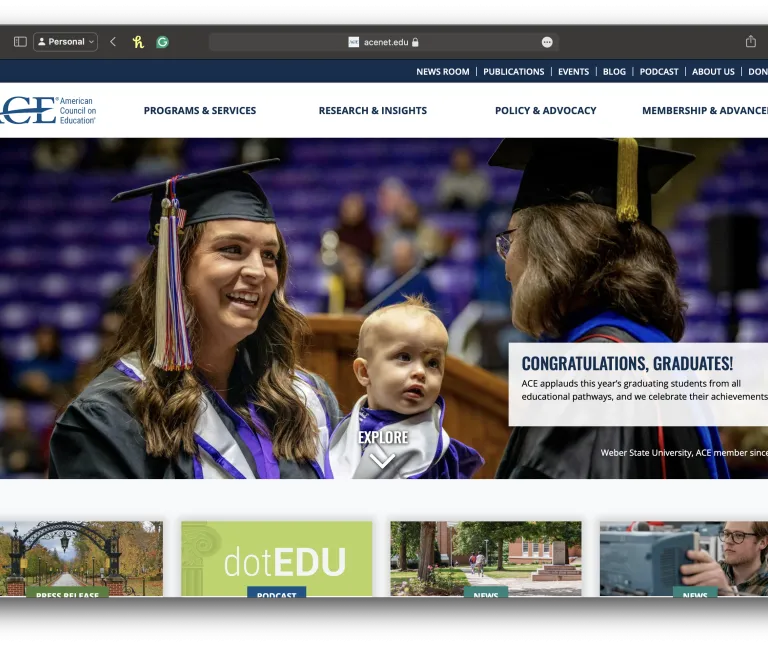
Task: Open the Publications link
Action: pyautogui.click(x=513, y=72)
